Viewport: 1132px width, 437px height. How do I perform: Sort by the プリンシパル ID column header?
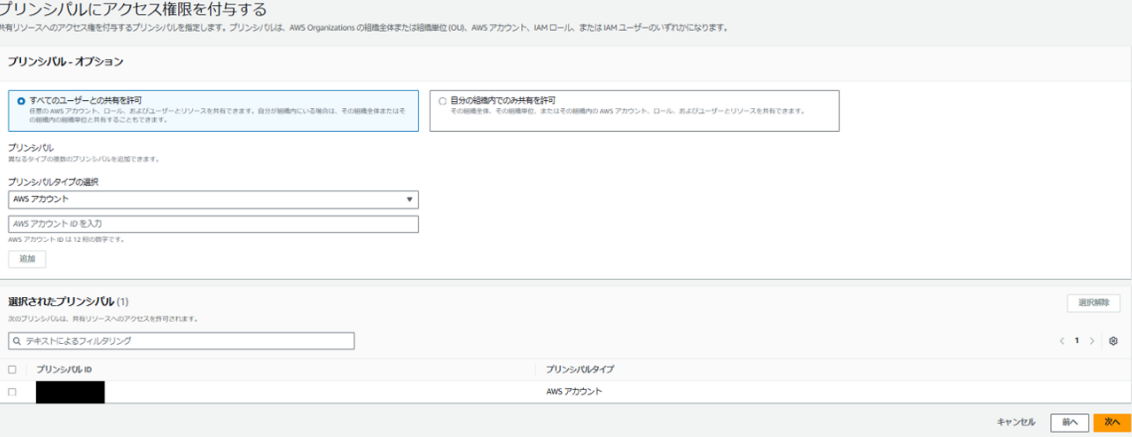click(64, 370)
